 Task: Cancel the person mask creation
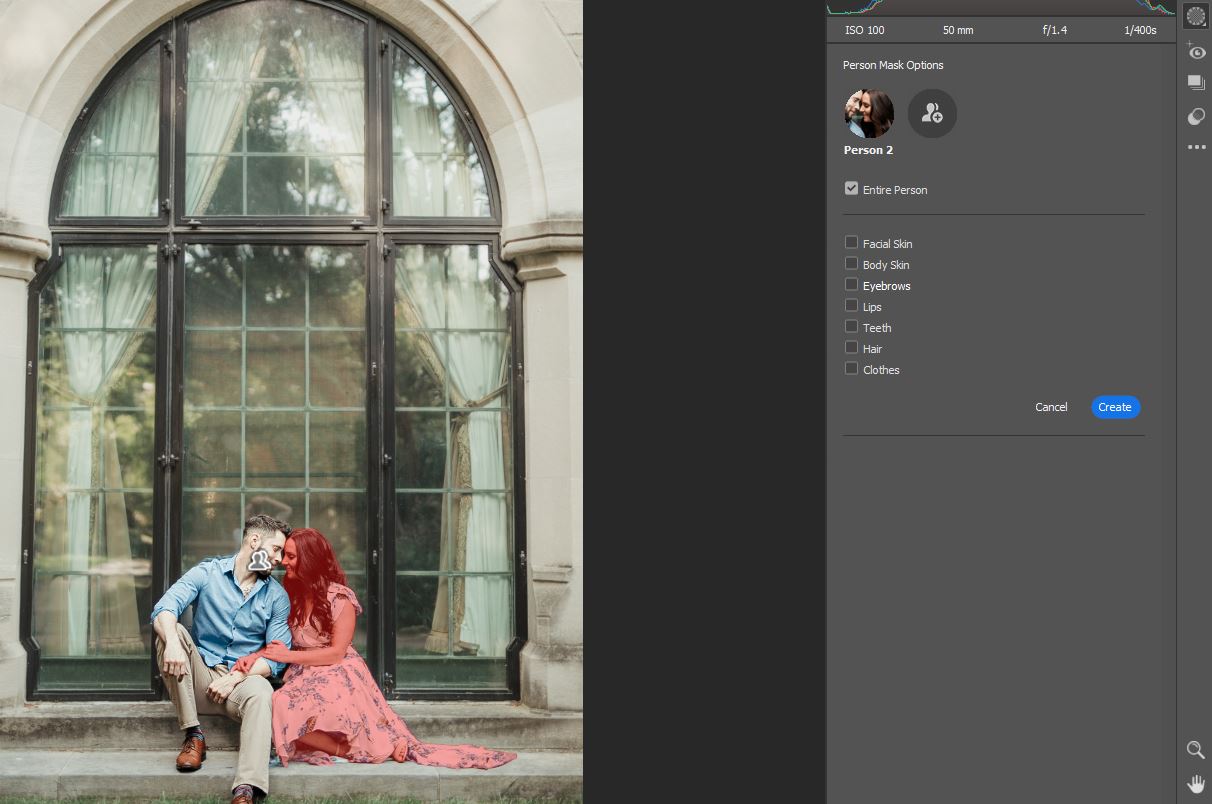coord(1051,407)
